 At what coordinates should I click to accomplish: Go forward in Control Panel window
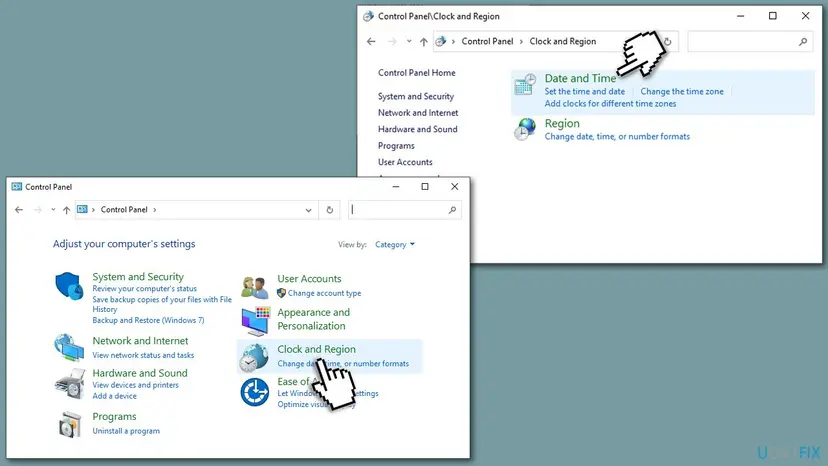pos(37,210)
